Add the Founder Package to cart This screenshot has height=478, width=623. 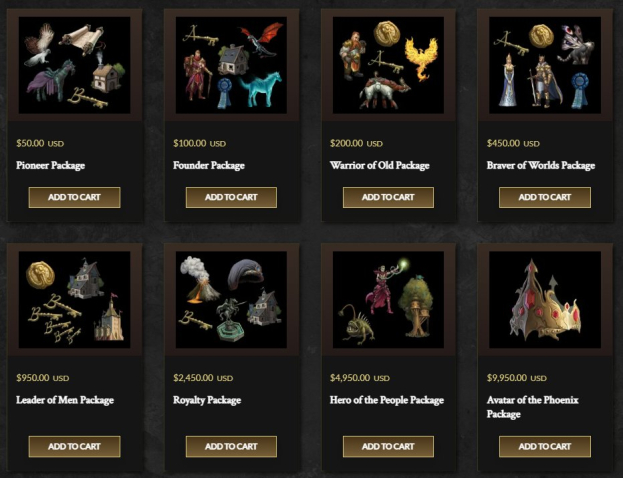[x=231, y=197]
